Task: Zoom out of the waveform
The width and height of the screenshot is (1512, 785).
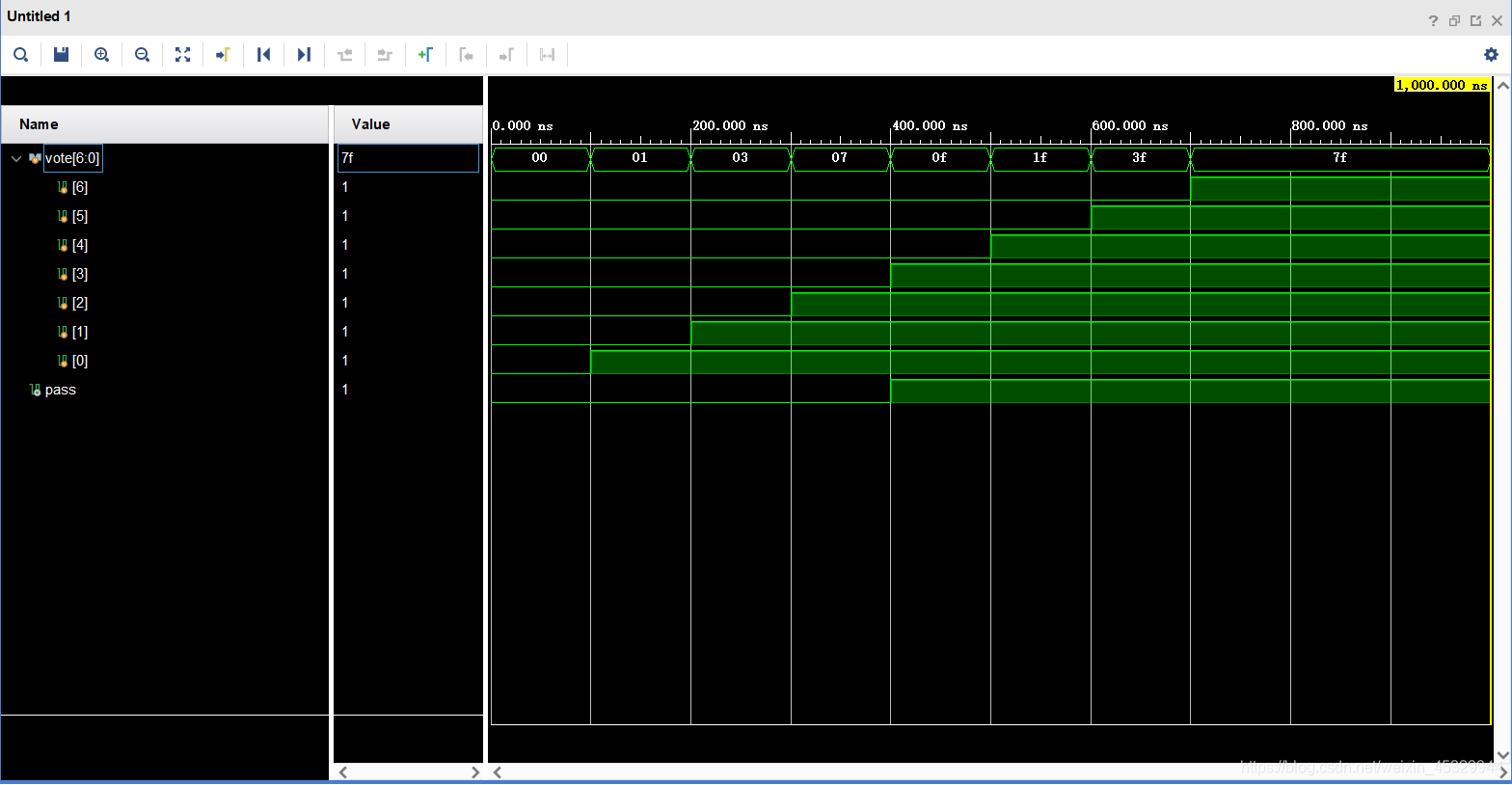Action: pyautogui.click(x=142, y=55)
